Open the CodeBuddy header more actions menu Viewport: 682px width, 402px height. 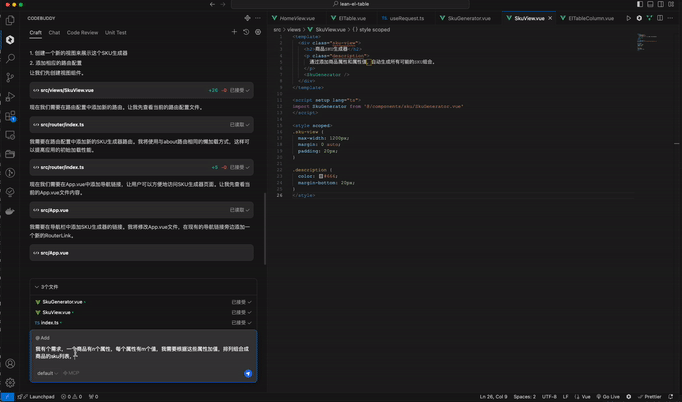258,18
